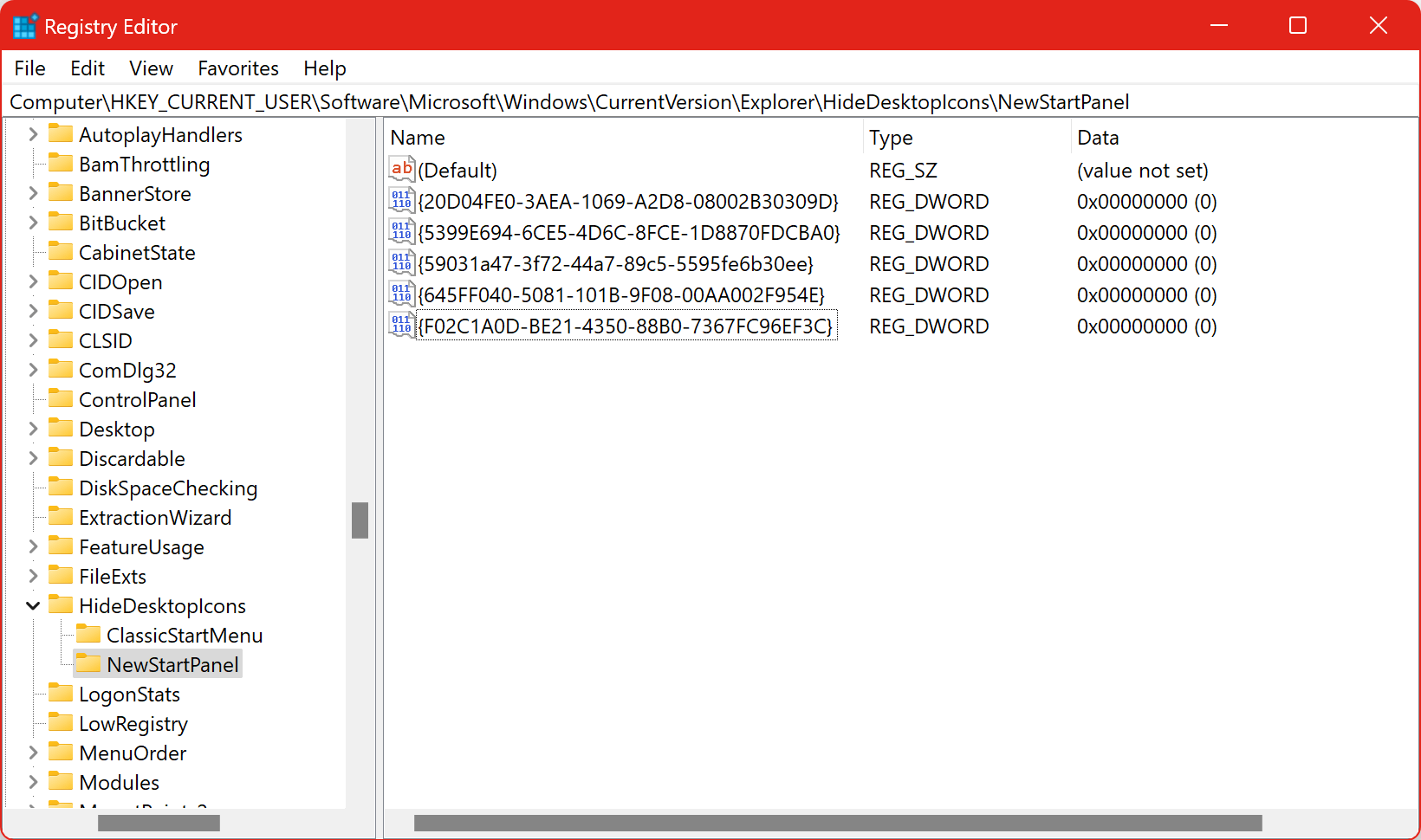
Task: Click DWORD icon for {59031a47-3f72-44a7-89c5-5595fe6b30ee}
Action: pyautogui.click(x=402, y=263)
